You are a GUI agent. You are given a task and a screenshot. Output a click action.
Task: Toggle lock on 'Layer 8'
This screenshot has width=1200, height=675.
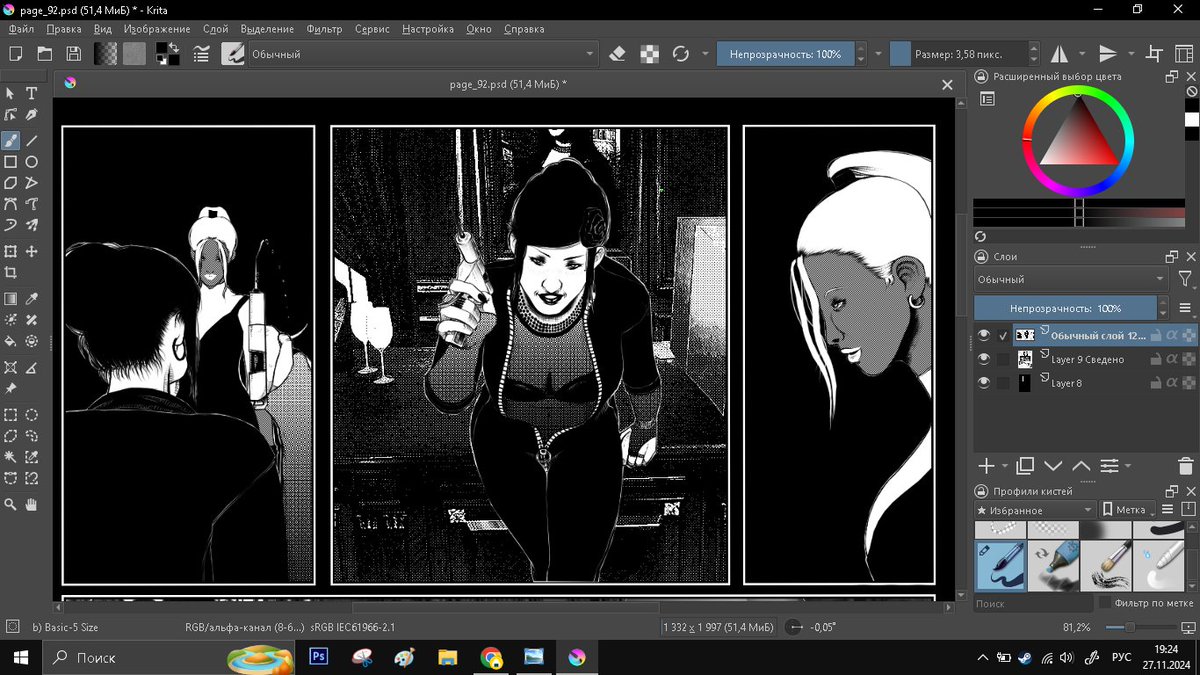point(1154,383)
